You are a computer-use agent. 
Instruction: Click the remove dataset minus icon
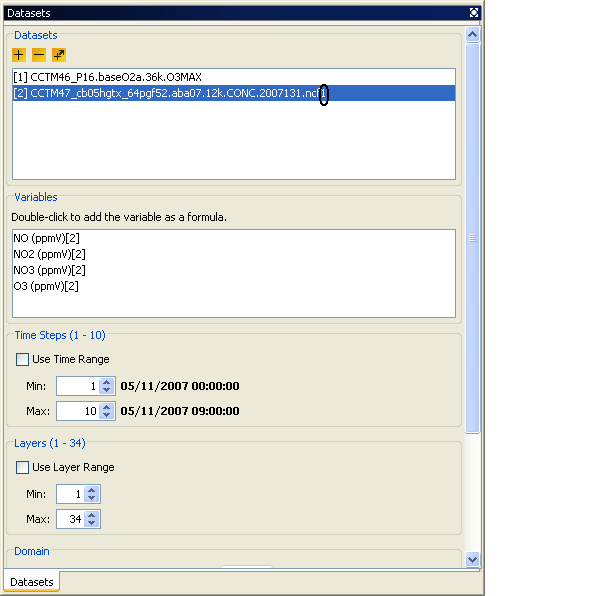point(39,55)
